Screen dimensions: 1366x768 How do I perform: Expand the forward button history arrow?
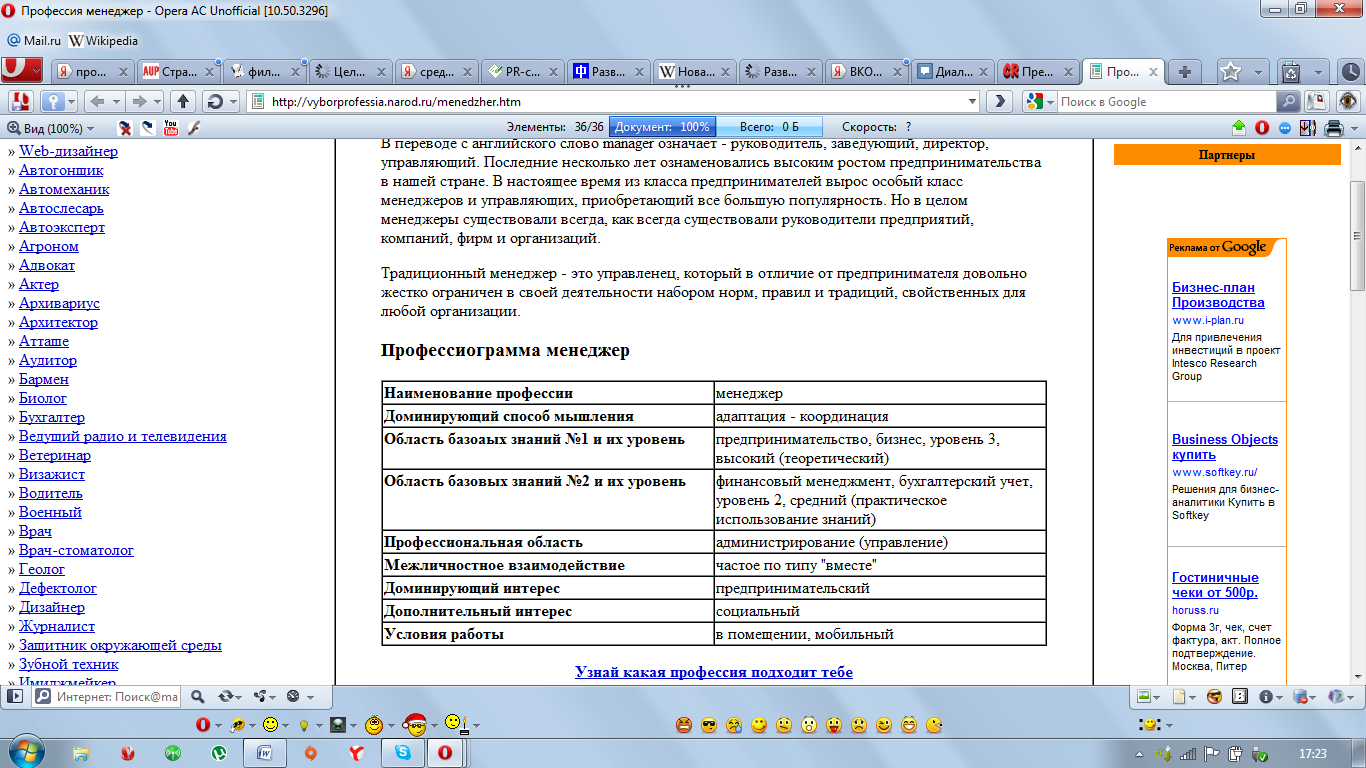point(158,101)
